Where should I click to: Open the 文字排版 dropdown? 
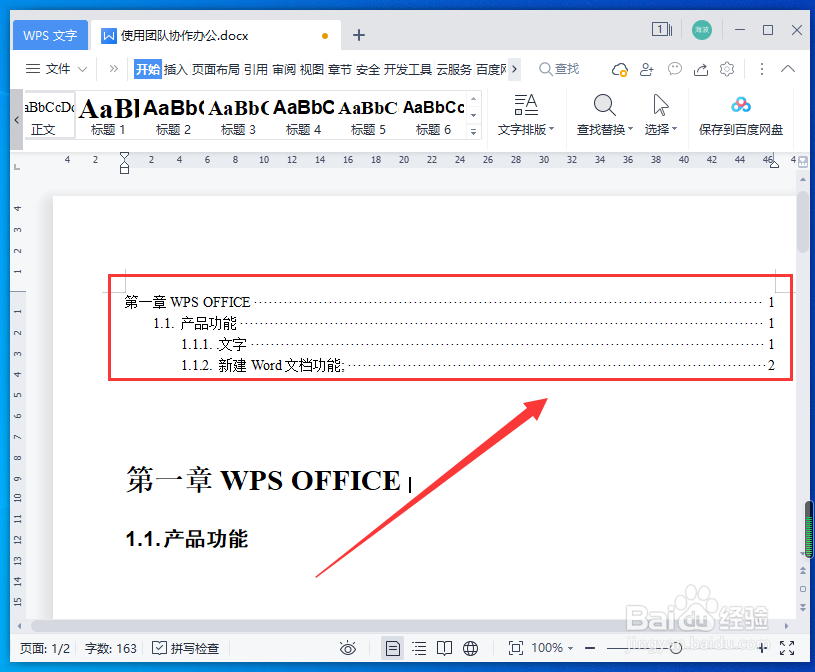pos(525,115)
